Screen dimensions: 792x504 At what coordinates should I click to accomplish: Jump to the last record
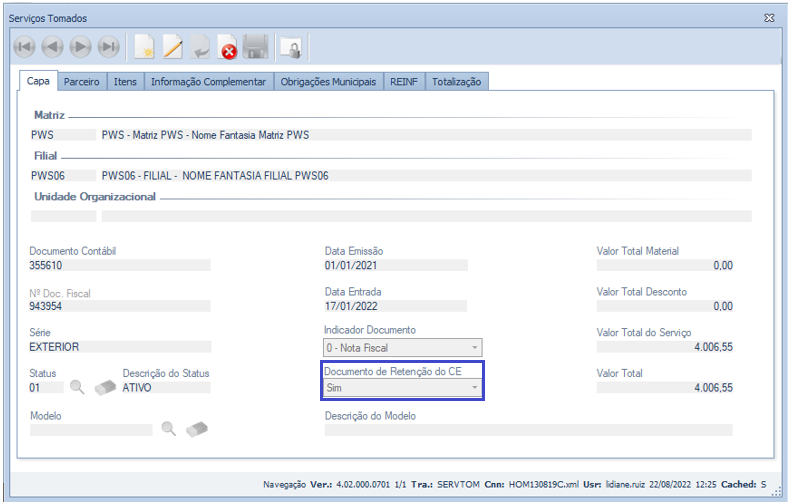click(x=108, y=46)
